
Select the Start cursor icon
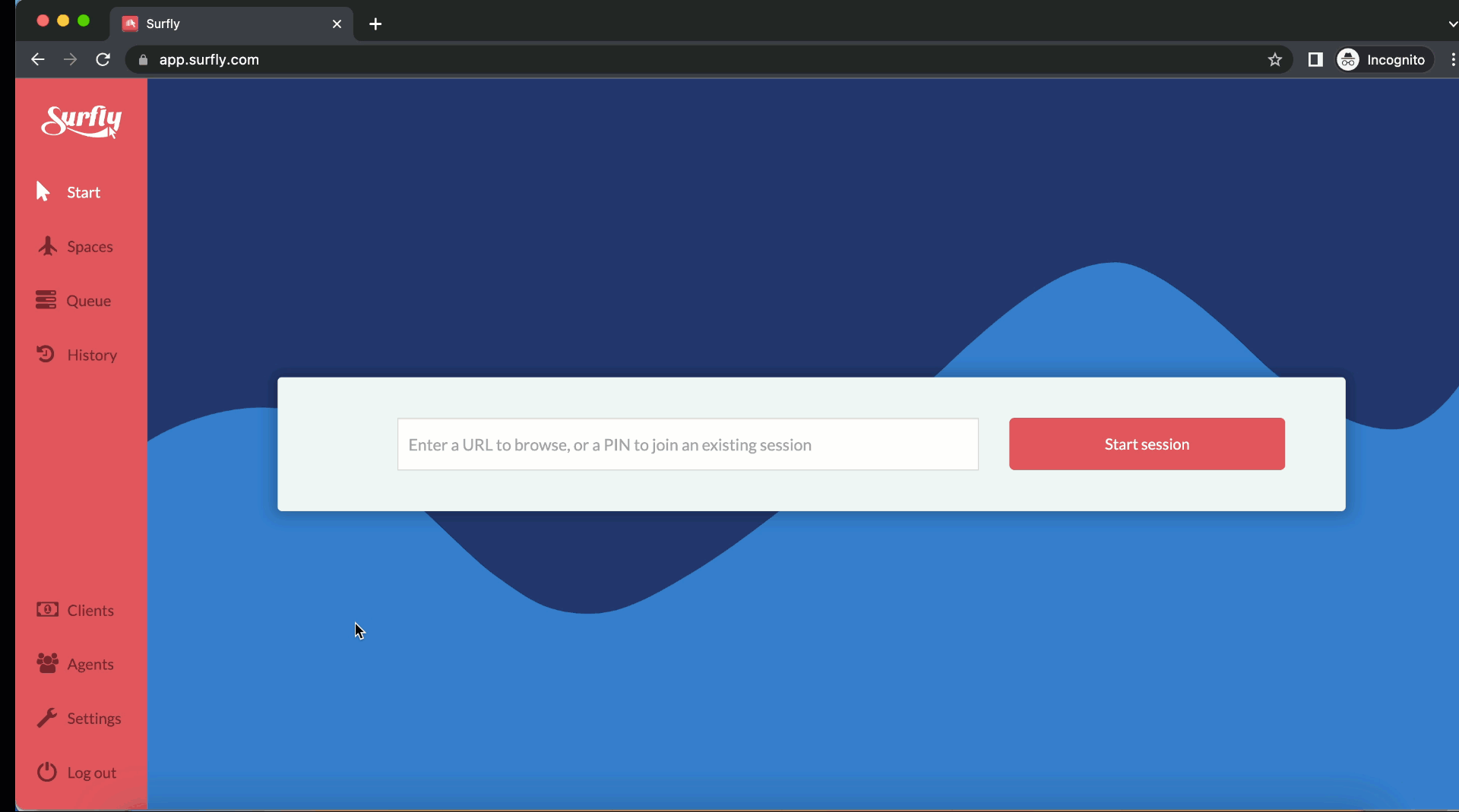(43, 191)
